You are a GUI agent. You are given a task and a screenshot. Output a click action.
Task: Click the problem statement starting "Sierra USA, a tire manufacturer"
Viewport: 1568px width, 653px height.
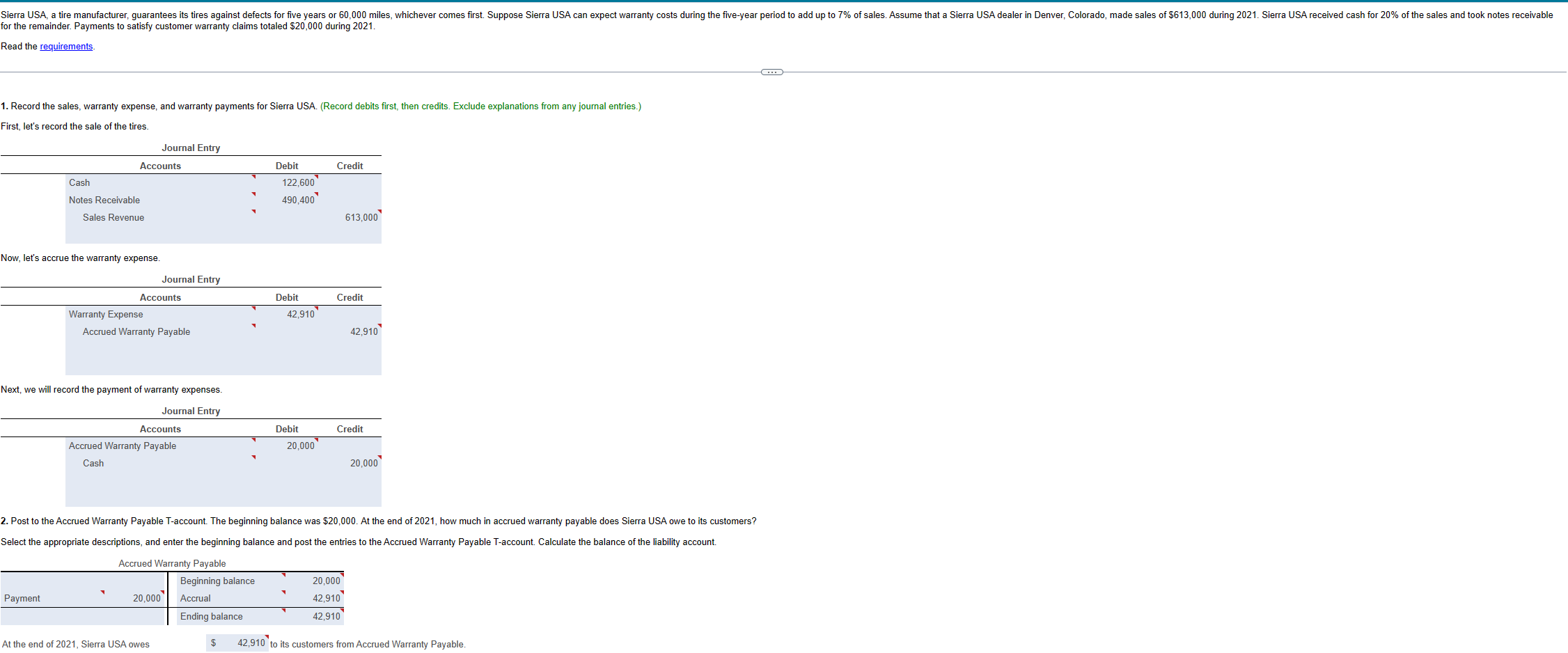(x=777, y=20)
